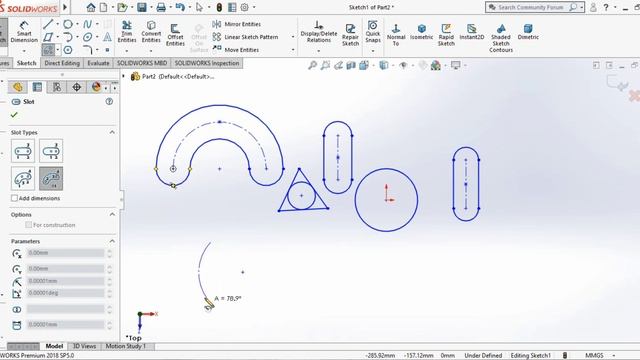Open the FeatureManager design tree tab

(x=18, y=87)
